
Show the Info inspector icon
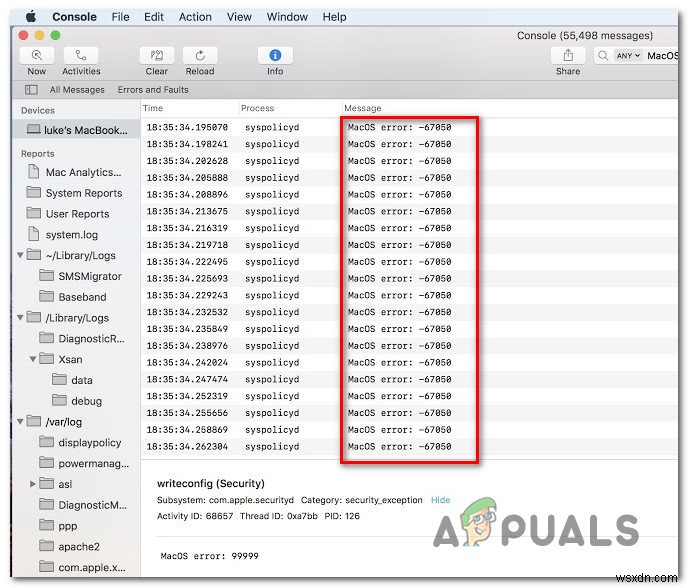(x=275, y=56)
